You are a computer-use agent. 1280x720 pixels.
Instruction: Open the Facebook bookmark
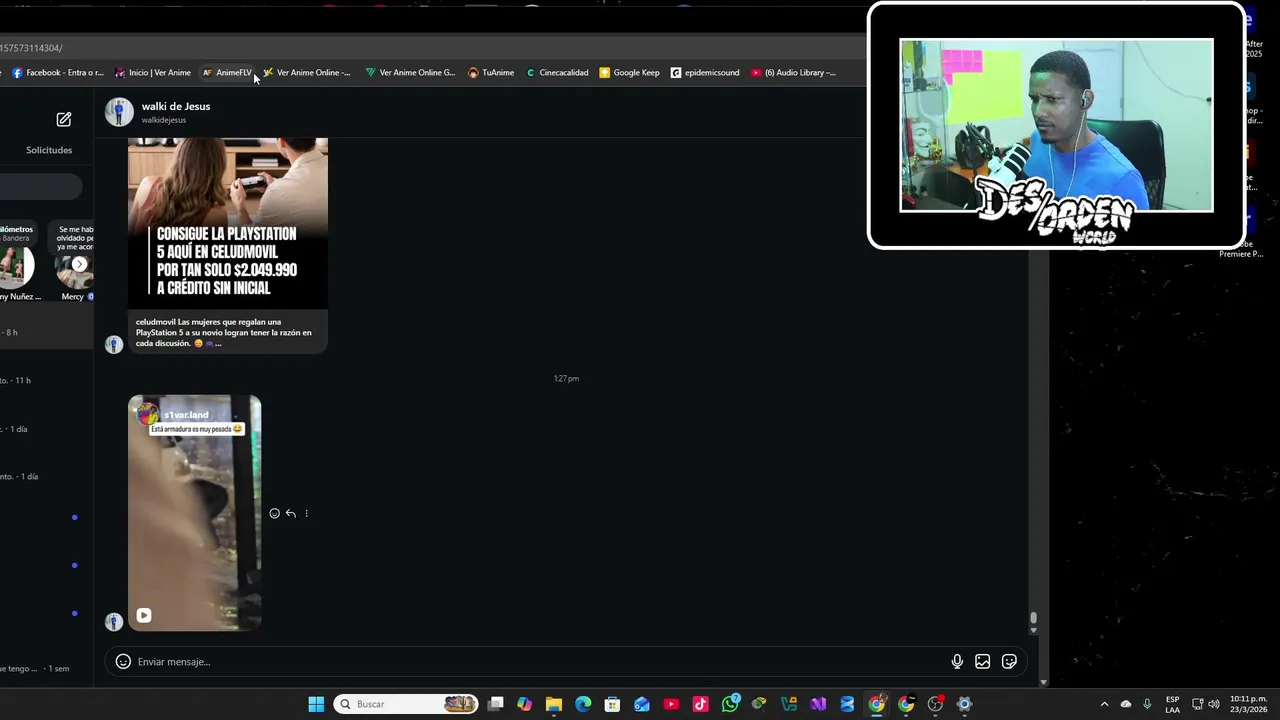[x=57, y=72]
